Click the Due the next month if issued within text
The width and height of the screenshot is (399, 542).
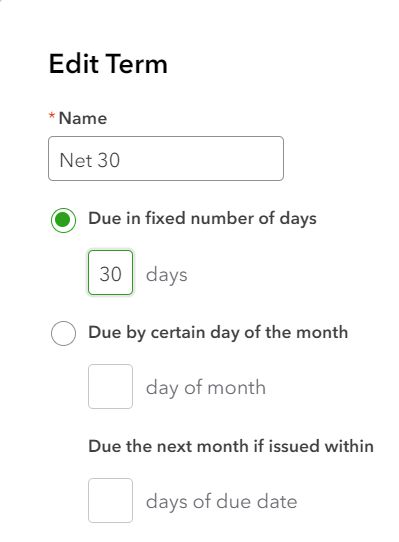pos(231,446)
